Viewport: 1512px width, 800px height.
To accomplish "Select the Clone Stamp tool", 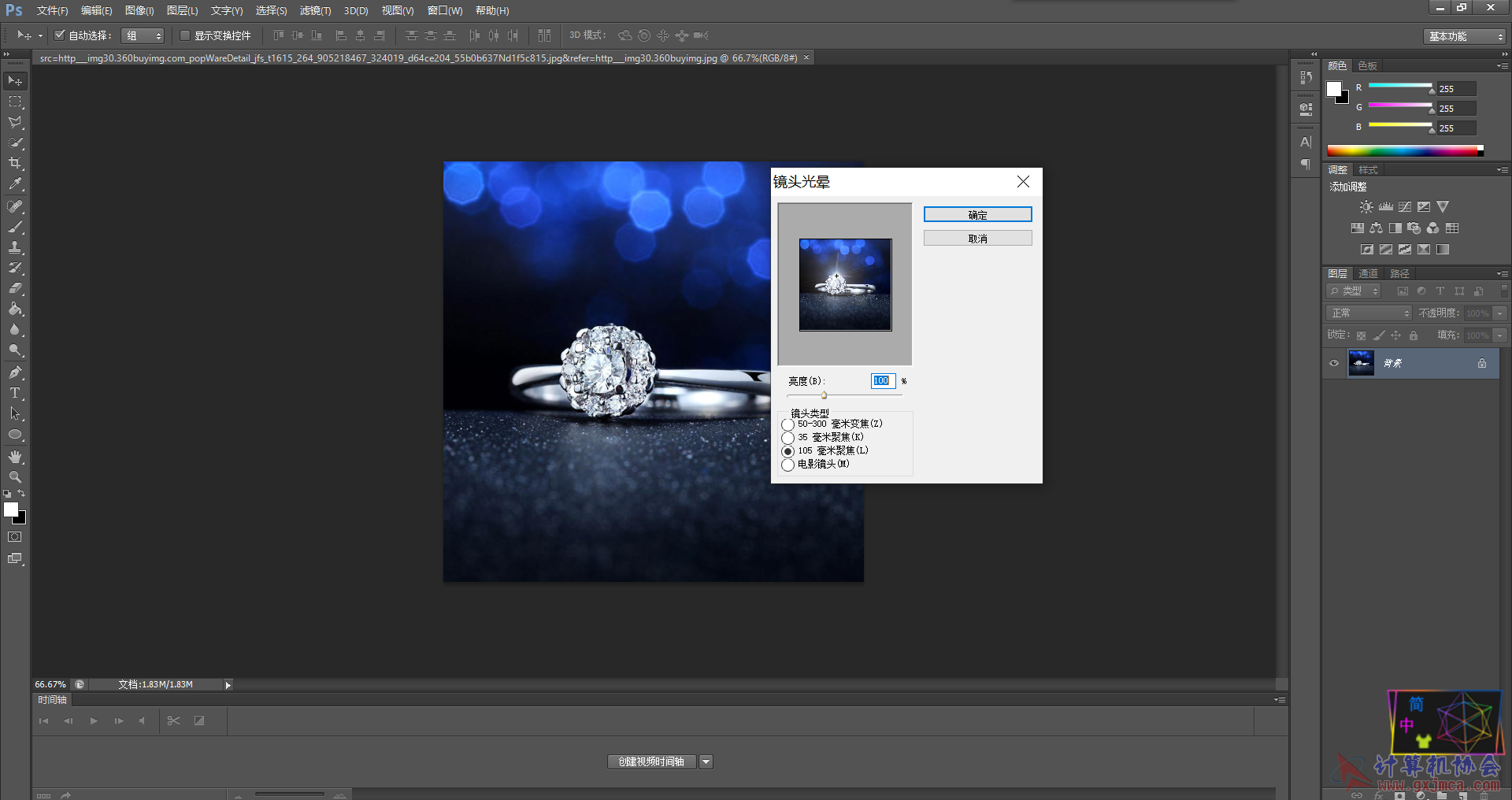I will coord(15,247).
